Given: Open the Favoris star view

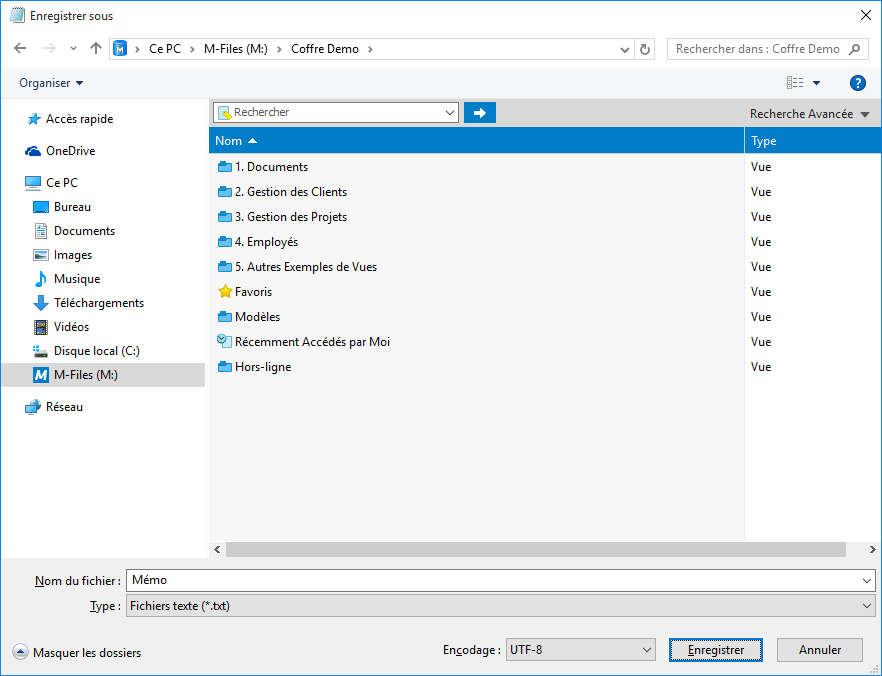Looking at the screenshot, I should point(253,292).
